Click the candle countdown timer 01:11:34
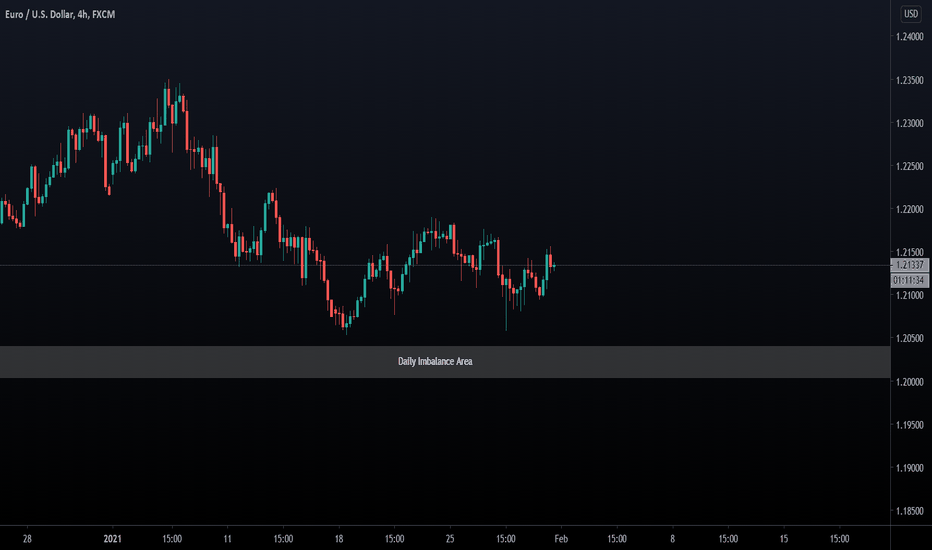 click(909, 280)
